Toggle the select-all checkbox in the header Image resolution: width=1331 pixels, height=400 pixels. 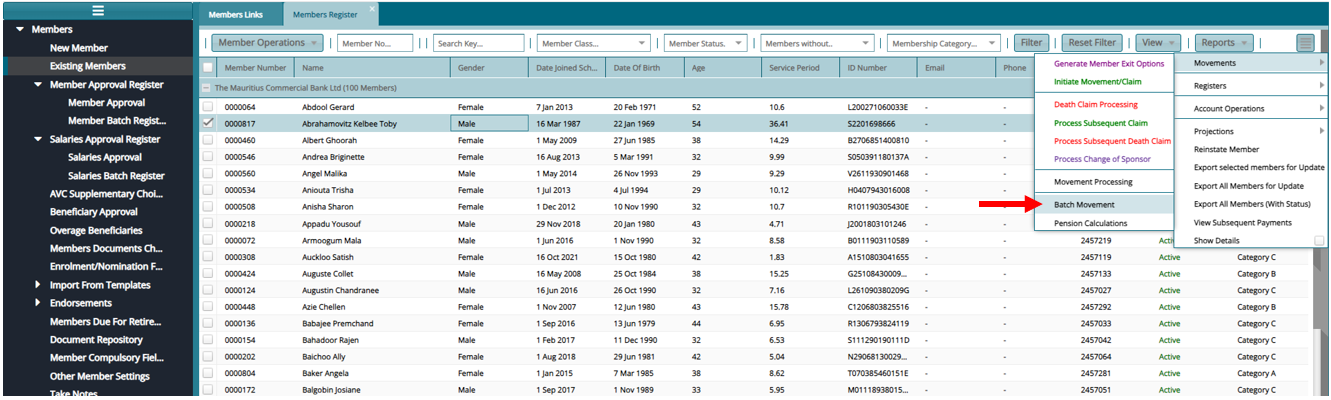208,68
